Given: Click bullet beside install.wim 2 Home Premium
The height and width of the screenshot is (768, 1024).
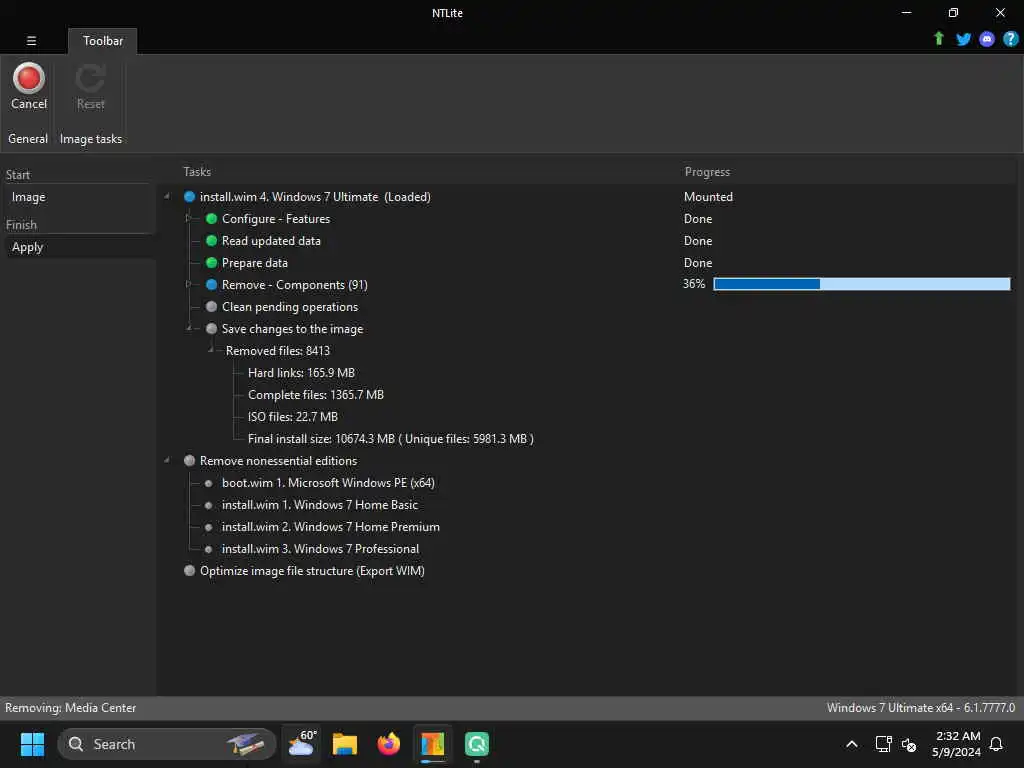Looking at the screenshot, I should pyautogui.click(x=208, y=527).
